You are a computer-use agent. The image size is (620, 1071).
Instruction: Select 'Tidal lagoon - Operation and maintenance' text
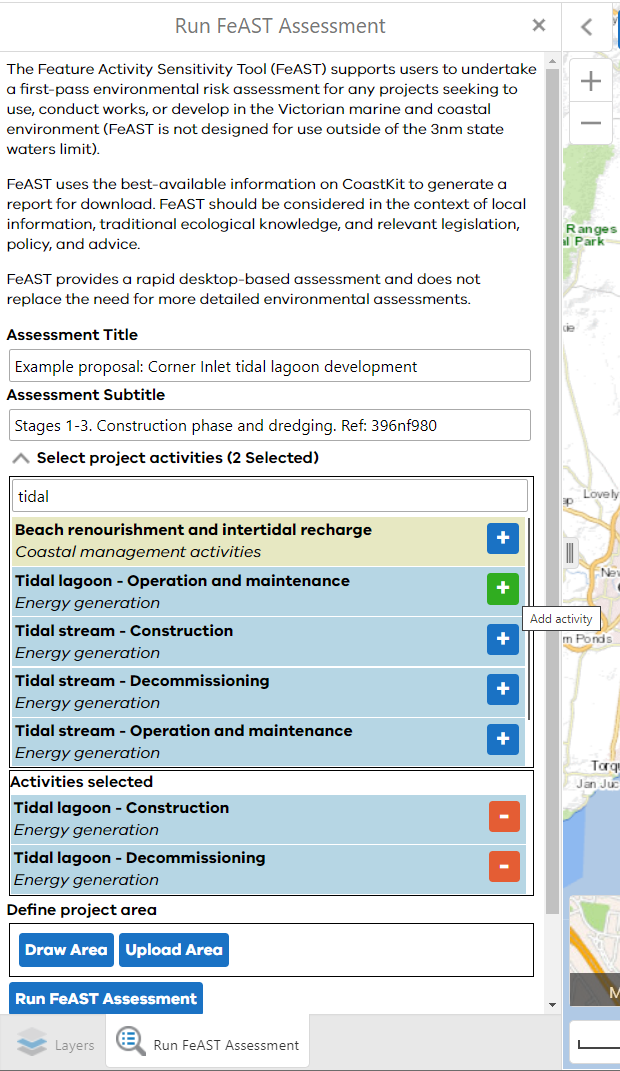[x=182, y=581]
